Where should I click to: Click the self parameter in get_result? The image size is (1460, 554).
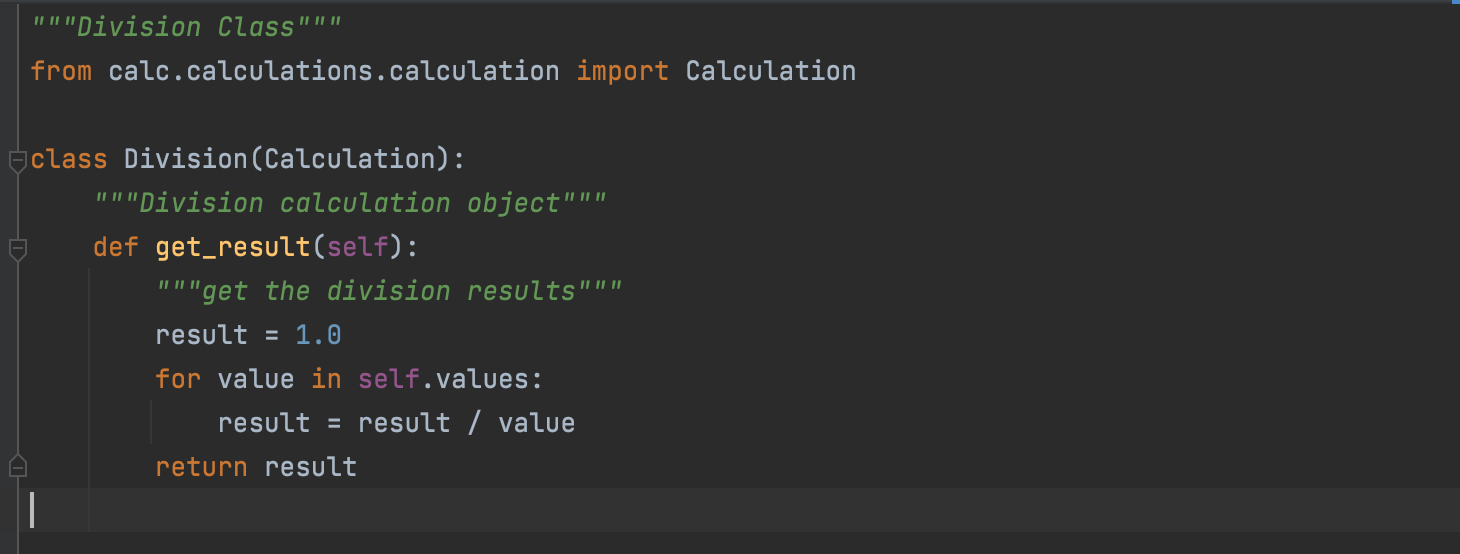(x=358, y=247)
